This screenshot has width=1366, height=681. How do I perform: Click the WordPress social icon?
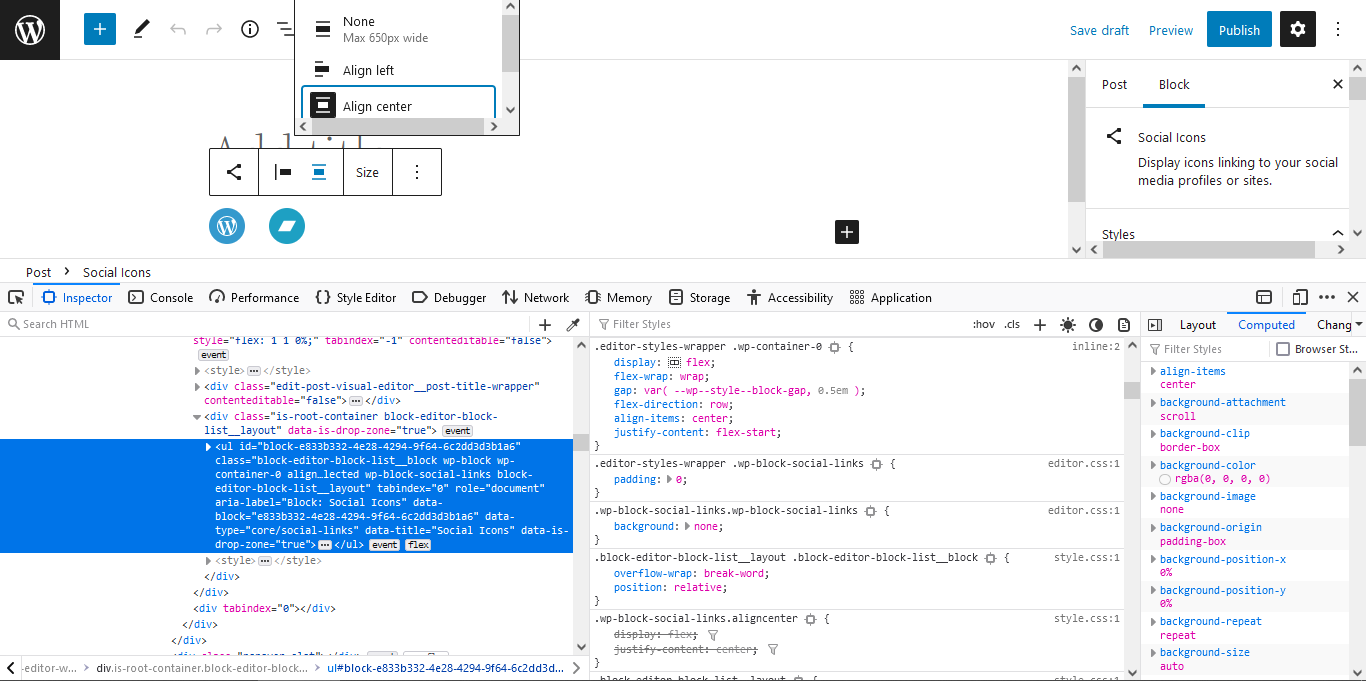tap(227, 226)
